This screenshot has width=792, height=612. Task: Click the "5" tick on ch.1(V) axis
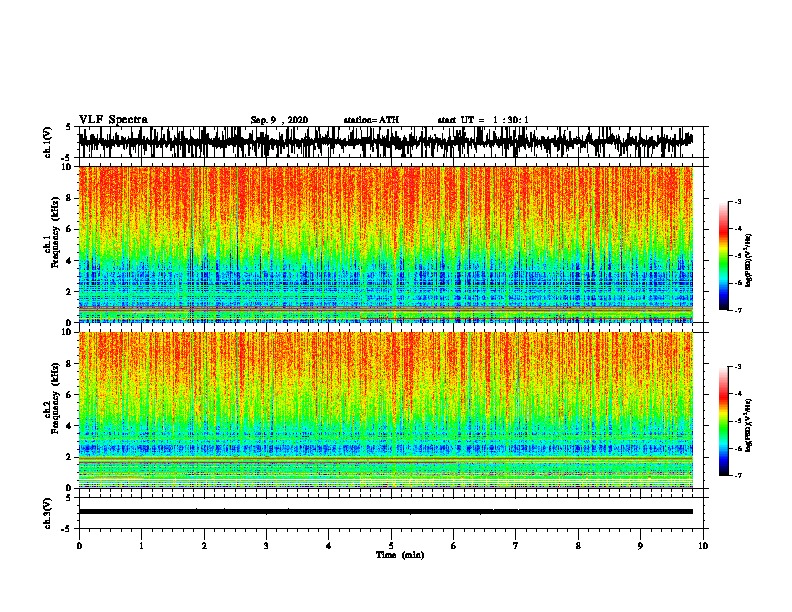[69, 127]
